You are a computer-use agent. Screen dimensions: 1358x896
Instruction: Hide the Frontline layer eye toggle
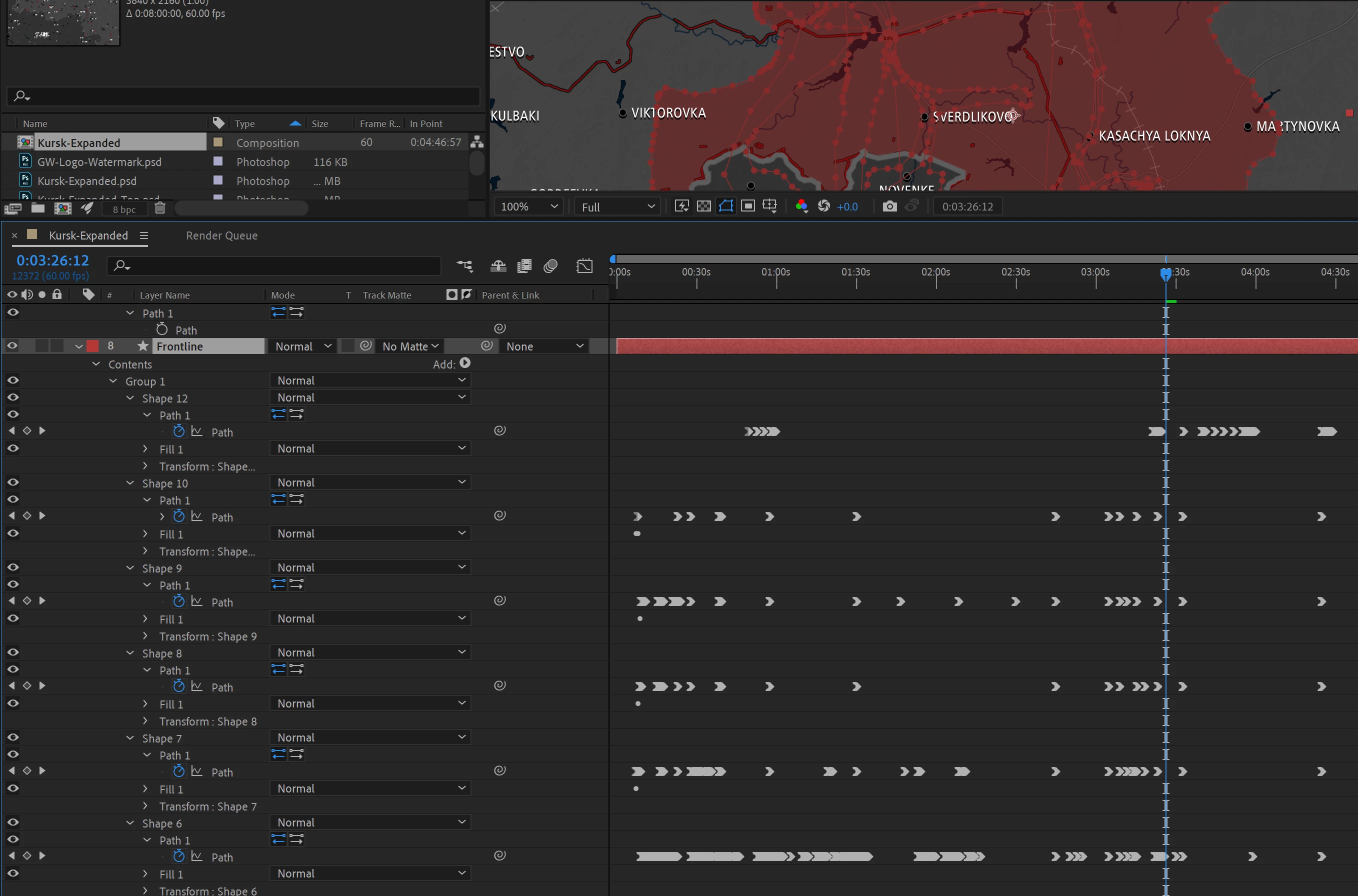(12, 345)
